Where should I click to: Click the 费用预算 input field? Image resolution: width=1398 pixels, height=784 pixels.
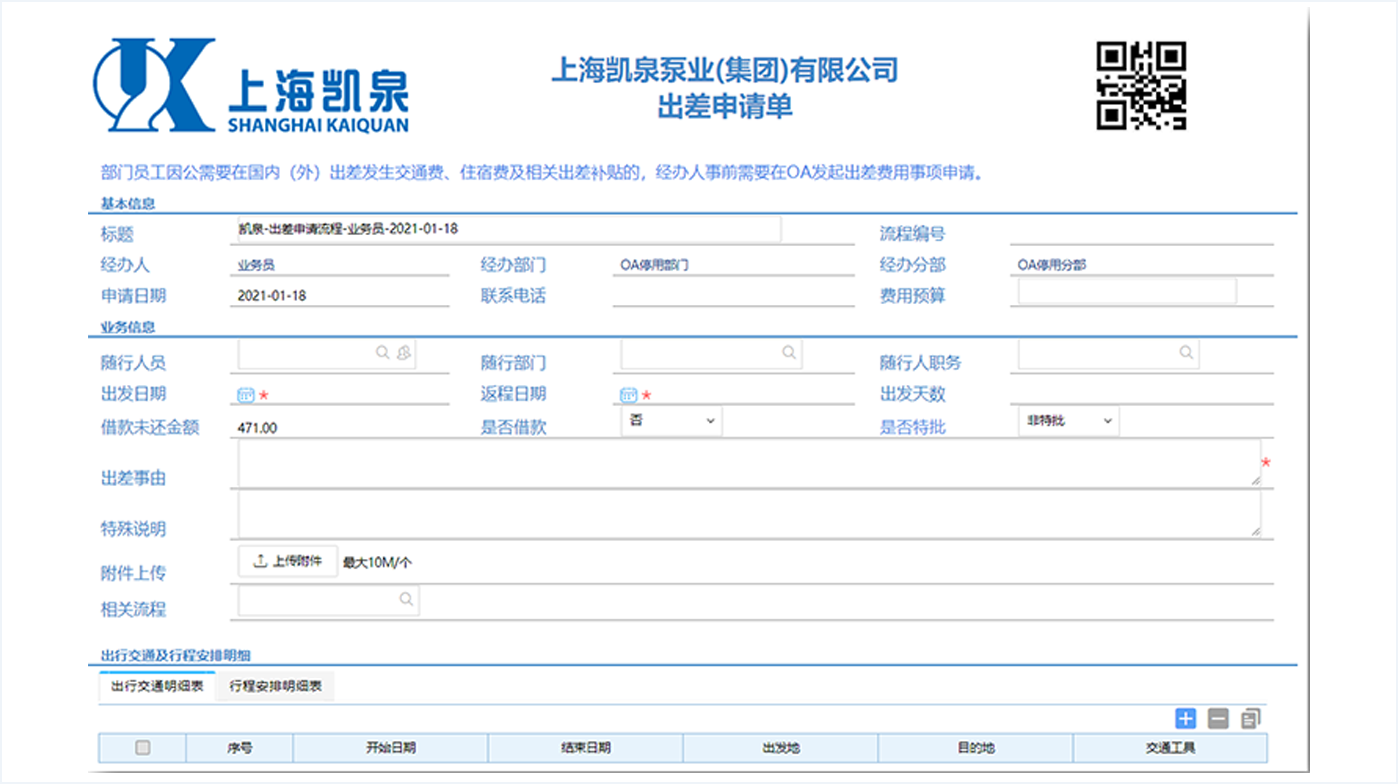point(1127,291)
